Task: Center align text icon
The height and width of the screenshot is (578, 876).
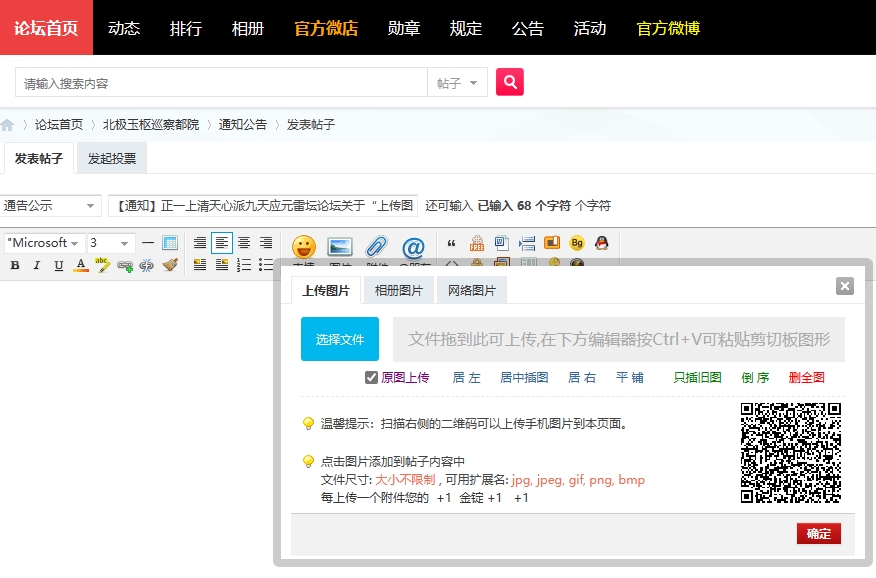Action: 244,243
